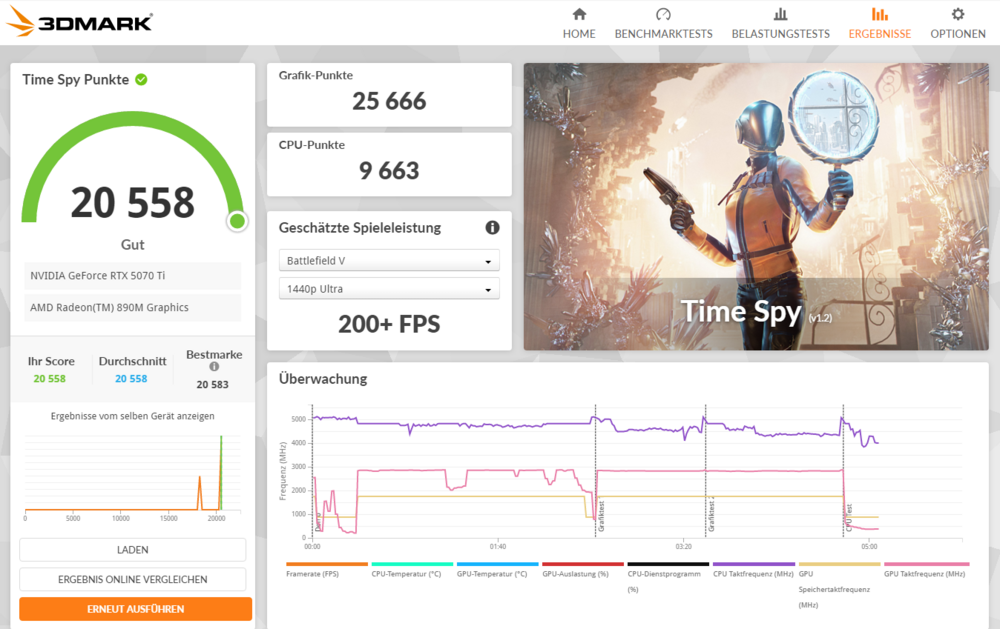Toggle CPU Taktfrequenz legend series
The height and width of the screenshot is (629, 1000).
click(752, 574)
